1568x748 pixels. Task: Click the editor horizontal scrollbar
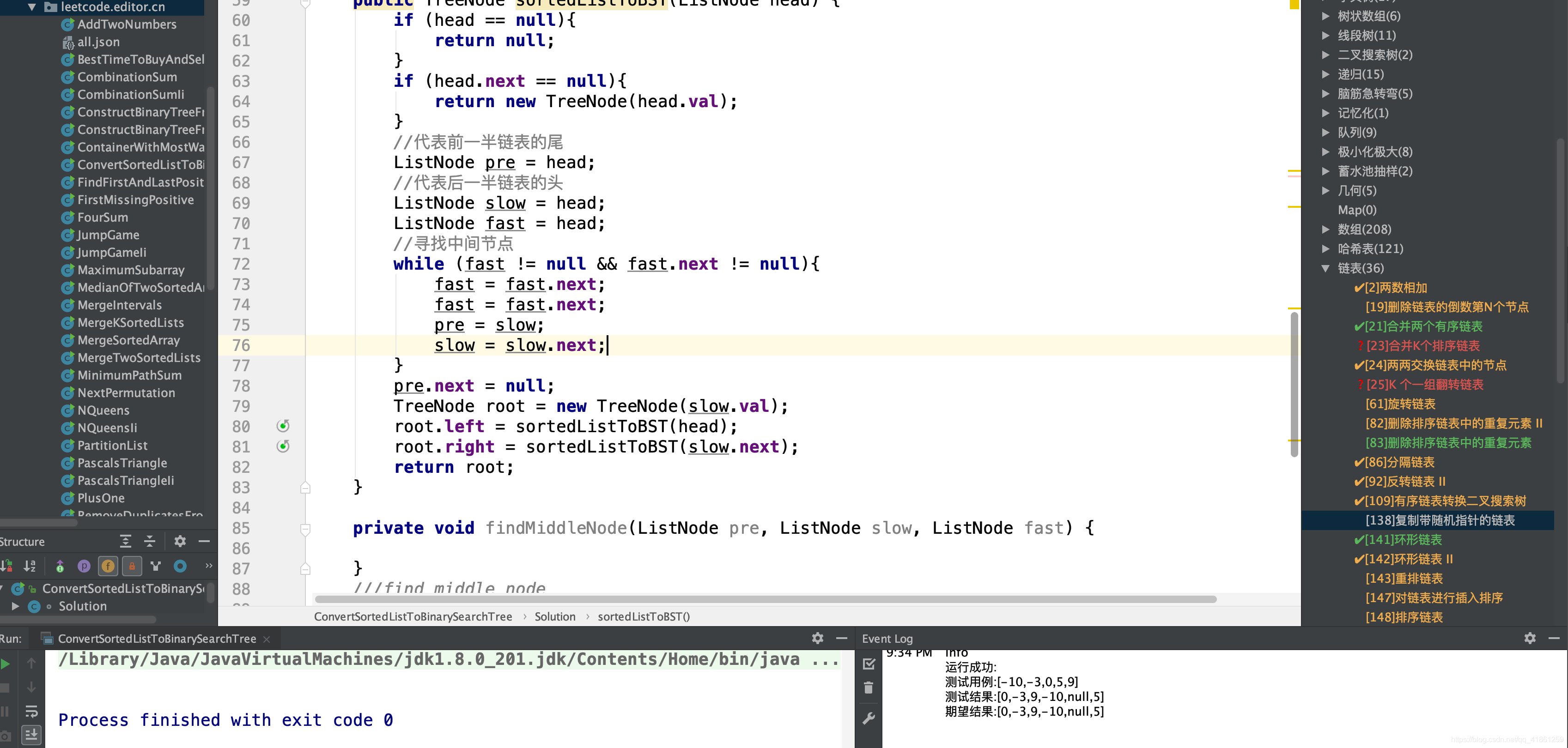click(765, 600)
